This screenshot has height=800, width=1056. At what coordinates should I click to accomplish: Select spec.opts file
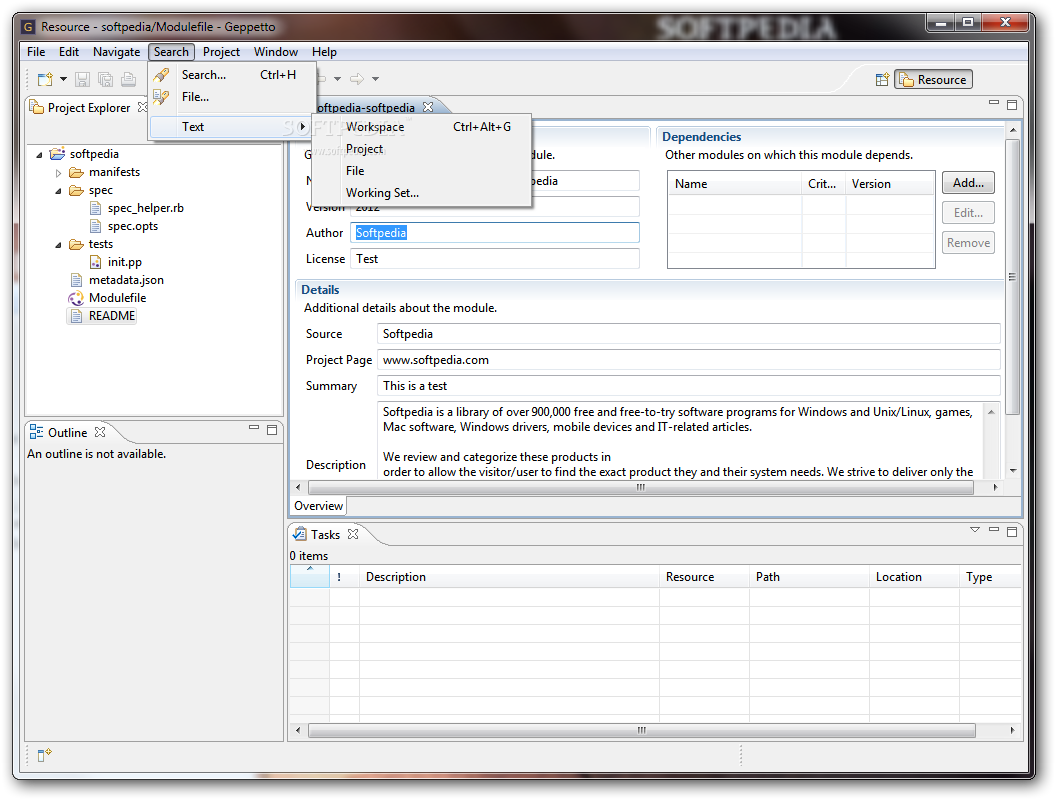tap(133, 226)
